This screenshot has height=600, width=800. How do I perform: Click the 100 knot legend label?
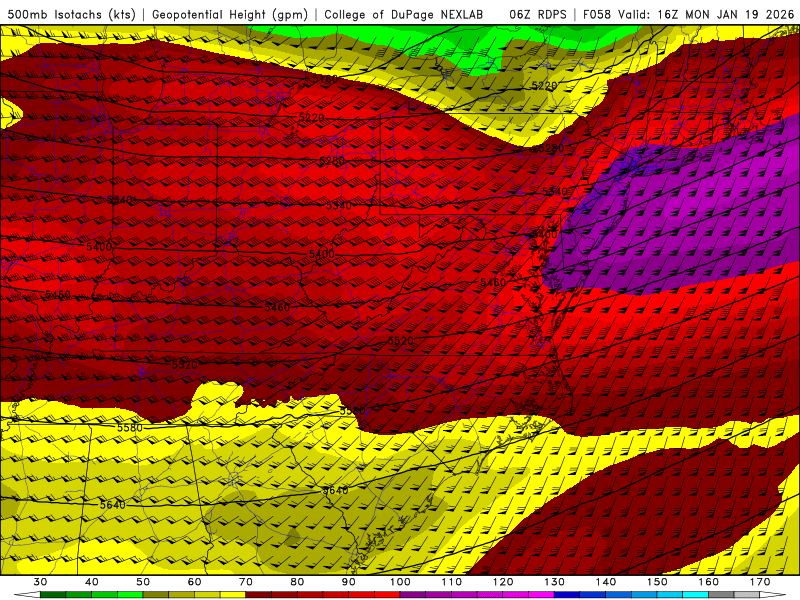tap(400, 582)
